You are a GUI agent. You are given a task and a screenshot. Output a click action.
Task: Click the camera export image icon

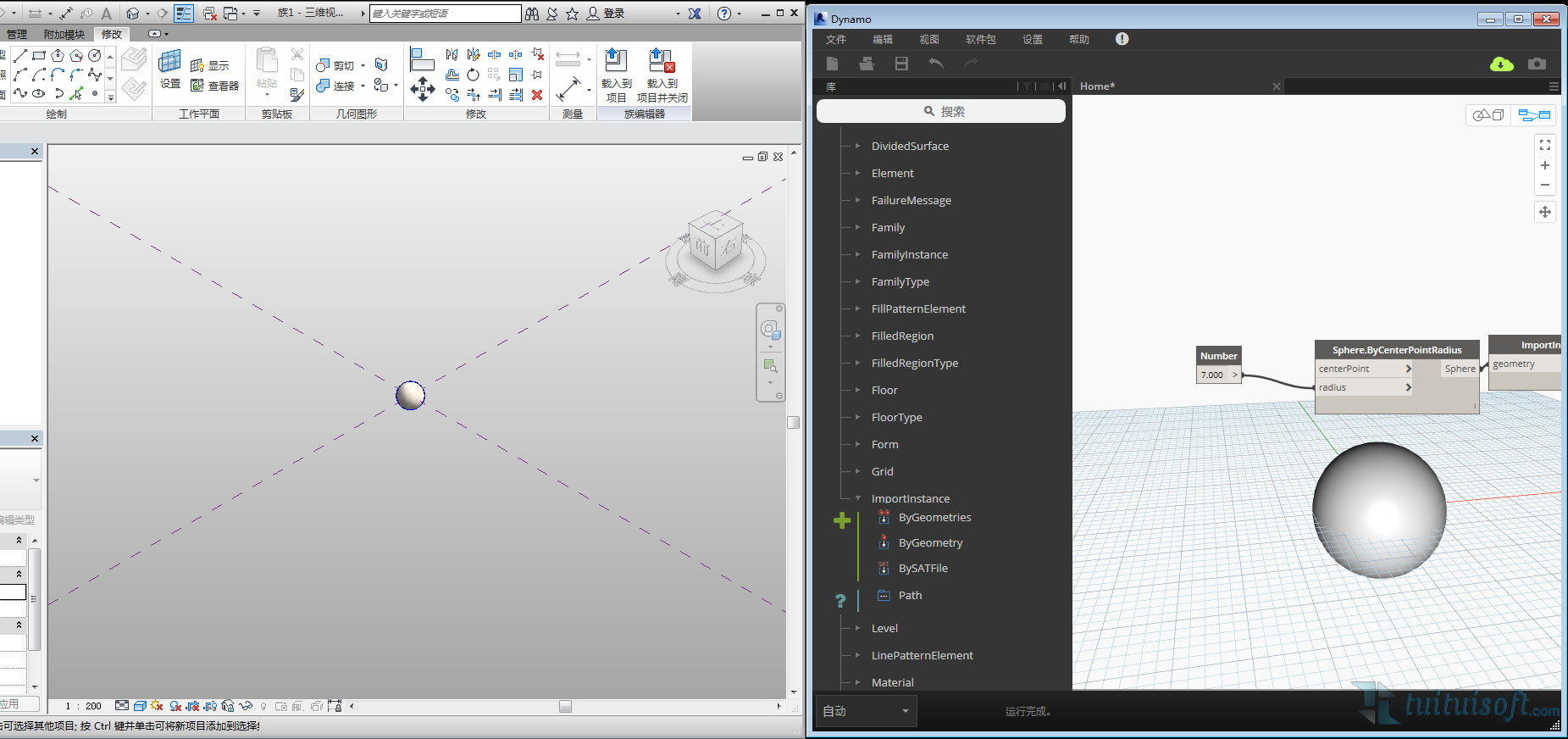point(1537,64)
